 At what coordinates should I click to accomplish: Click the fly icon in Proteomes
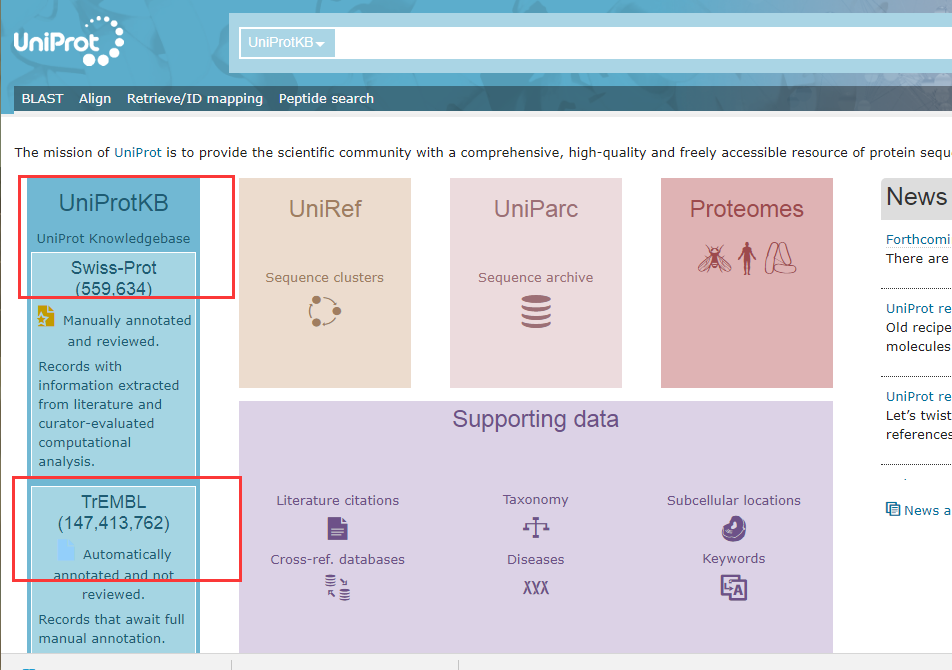pos(715,259)
